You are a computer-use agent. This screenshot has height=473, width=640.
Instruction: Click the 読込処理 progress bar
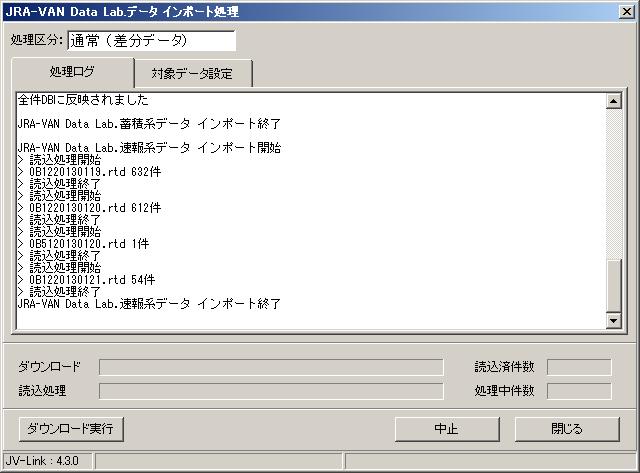271,391
